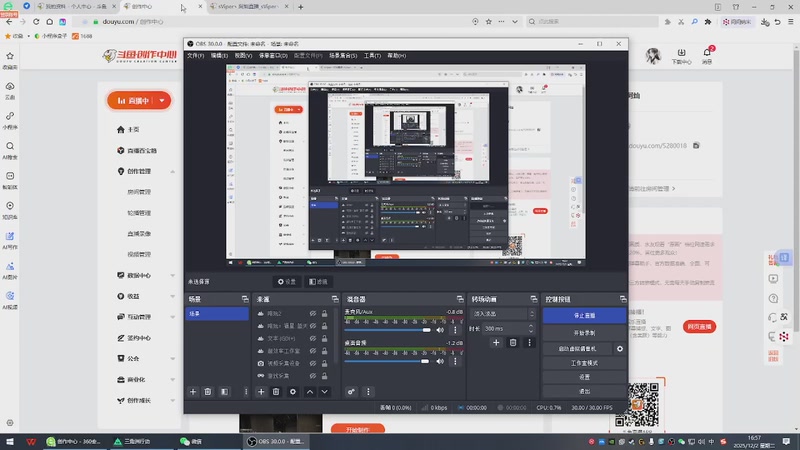
Task: Open Douyu notifications bell icon
Action: (707, 55)
